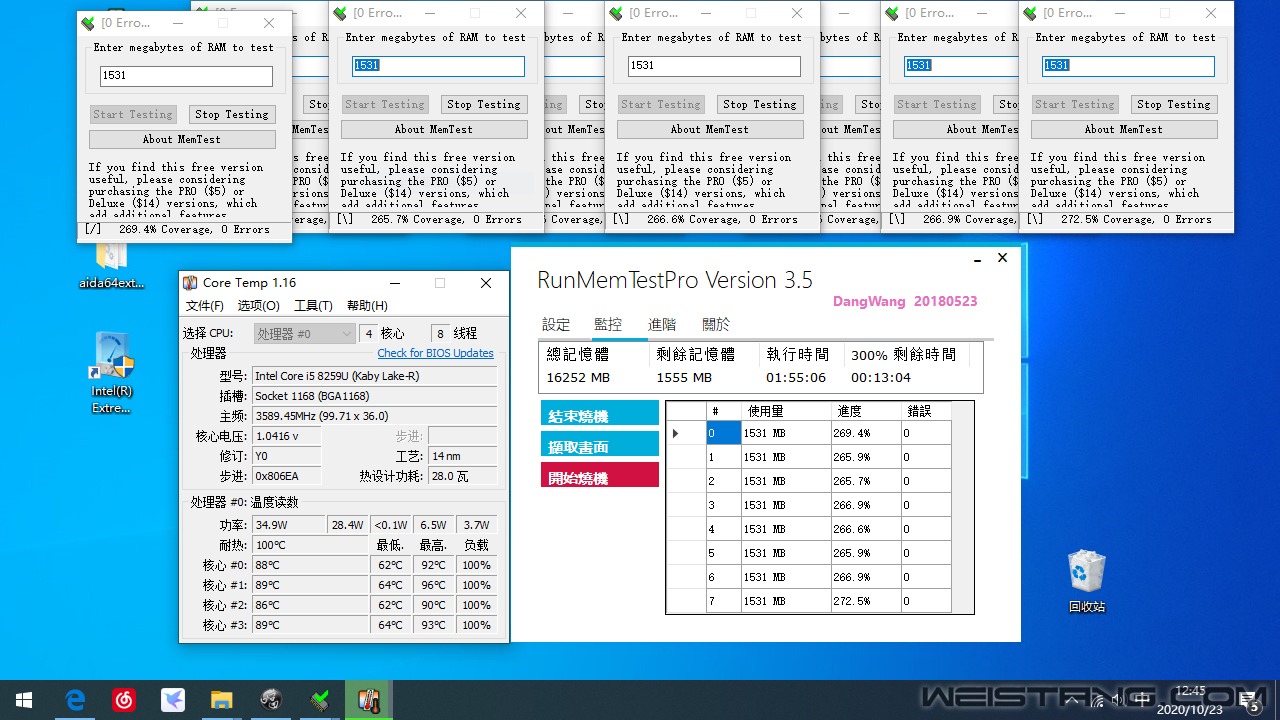The width and height of the screenshot is (1280, 720).
Task: Click the 擷取畫面 capture button
Action: pos(600,445)
